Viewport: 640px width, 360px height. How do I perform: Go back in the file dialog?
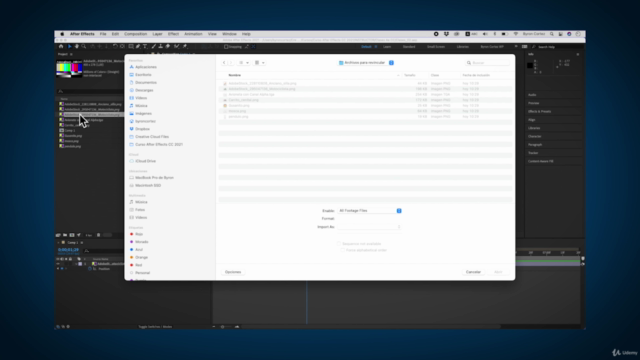coord(224,63)
